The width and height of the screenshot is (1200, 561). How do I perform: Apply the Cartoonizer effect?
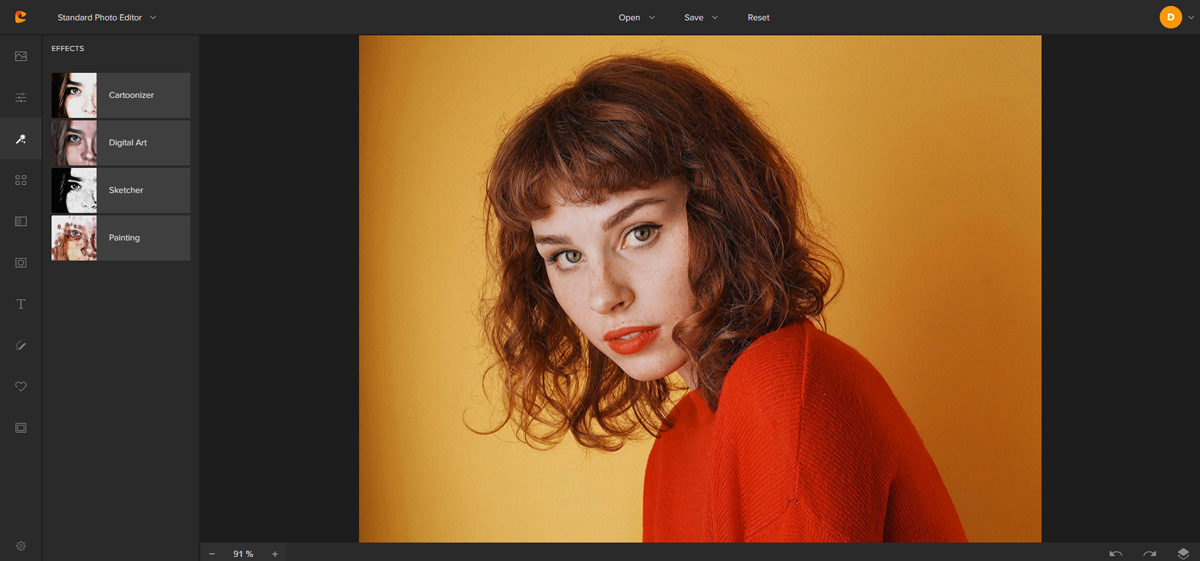120,95
